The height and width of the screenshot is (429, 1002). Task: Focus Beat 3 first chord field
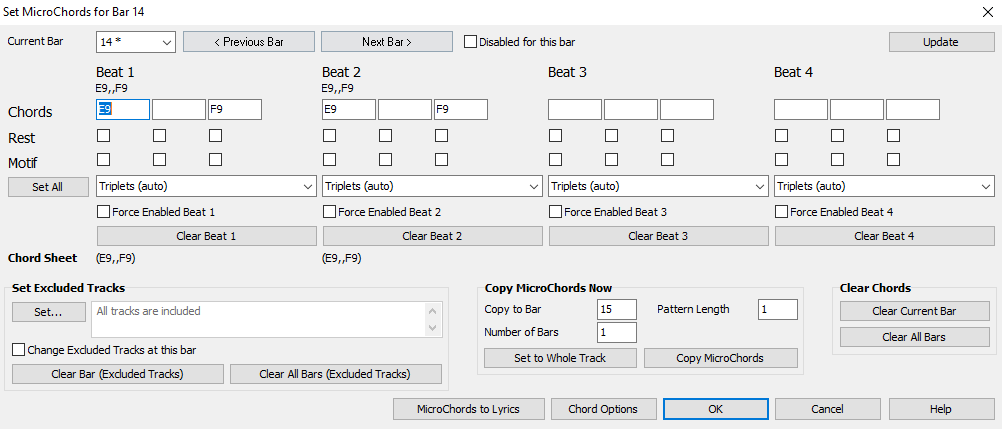tap(575, 109)
